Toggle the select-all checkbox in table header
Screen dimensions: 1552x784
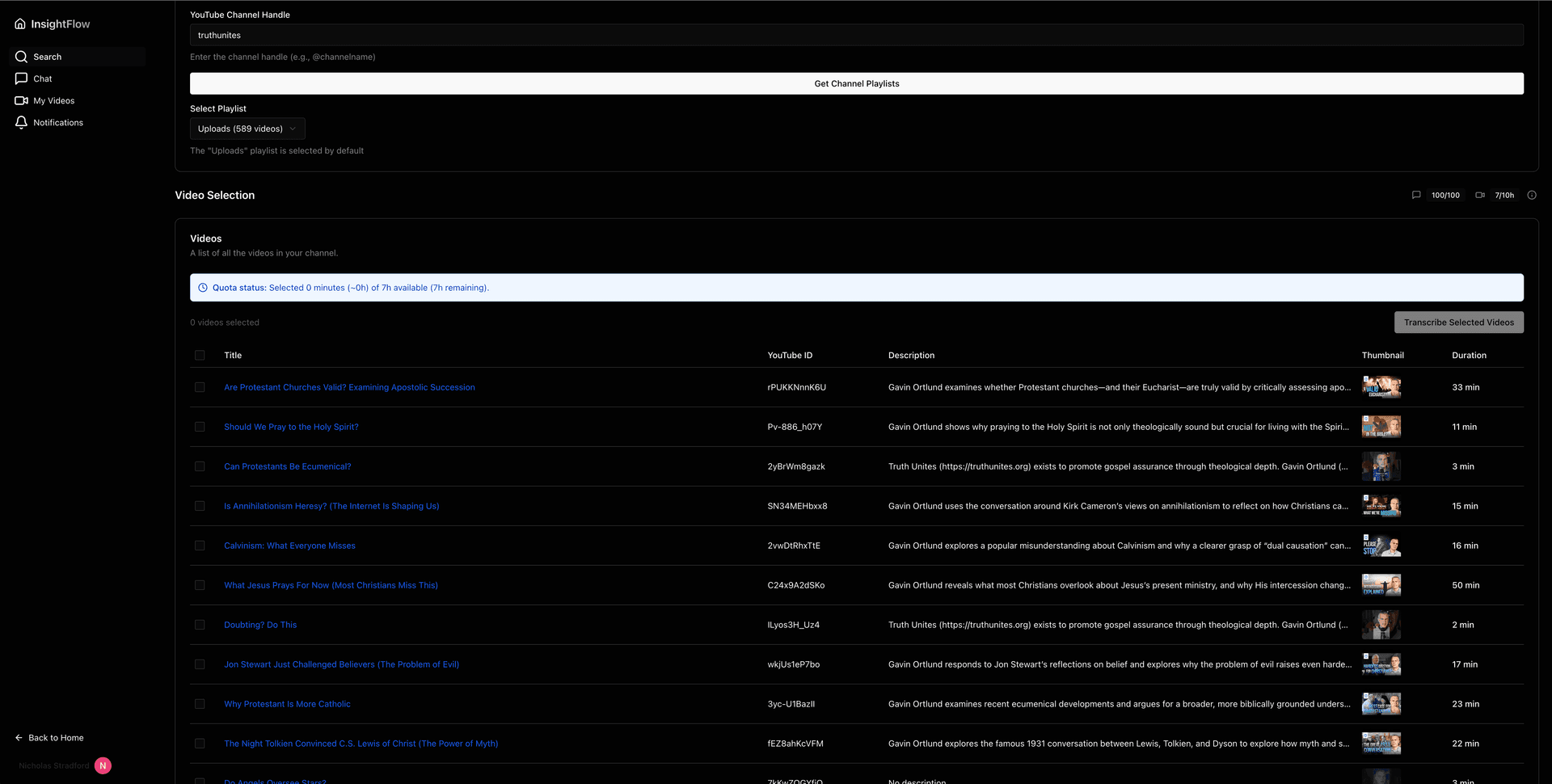[x=200, y=355]
